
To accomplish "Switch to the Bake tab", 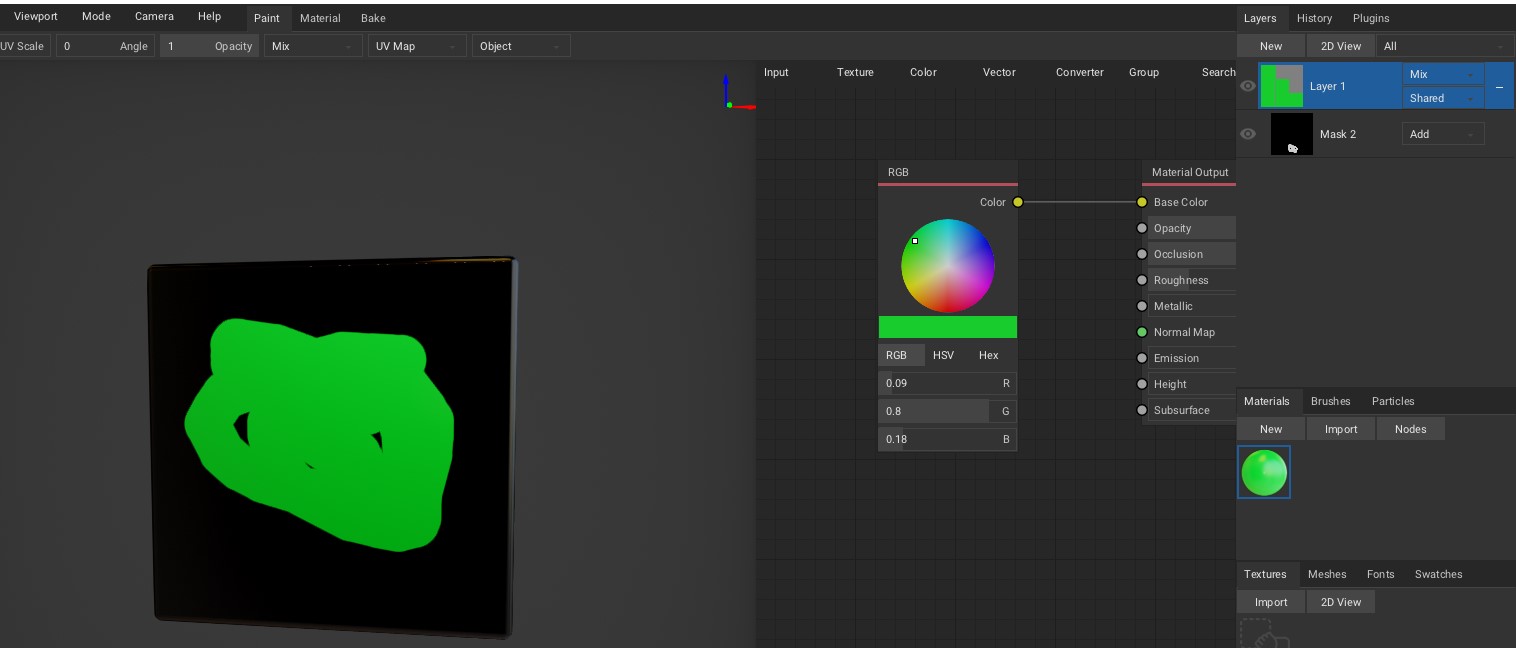I will click(373, 18).
